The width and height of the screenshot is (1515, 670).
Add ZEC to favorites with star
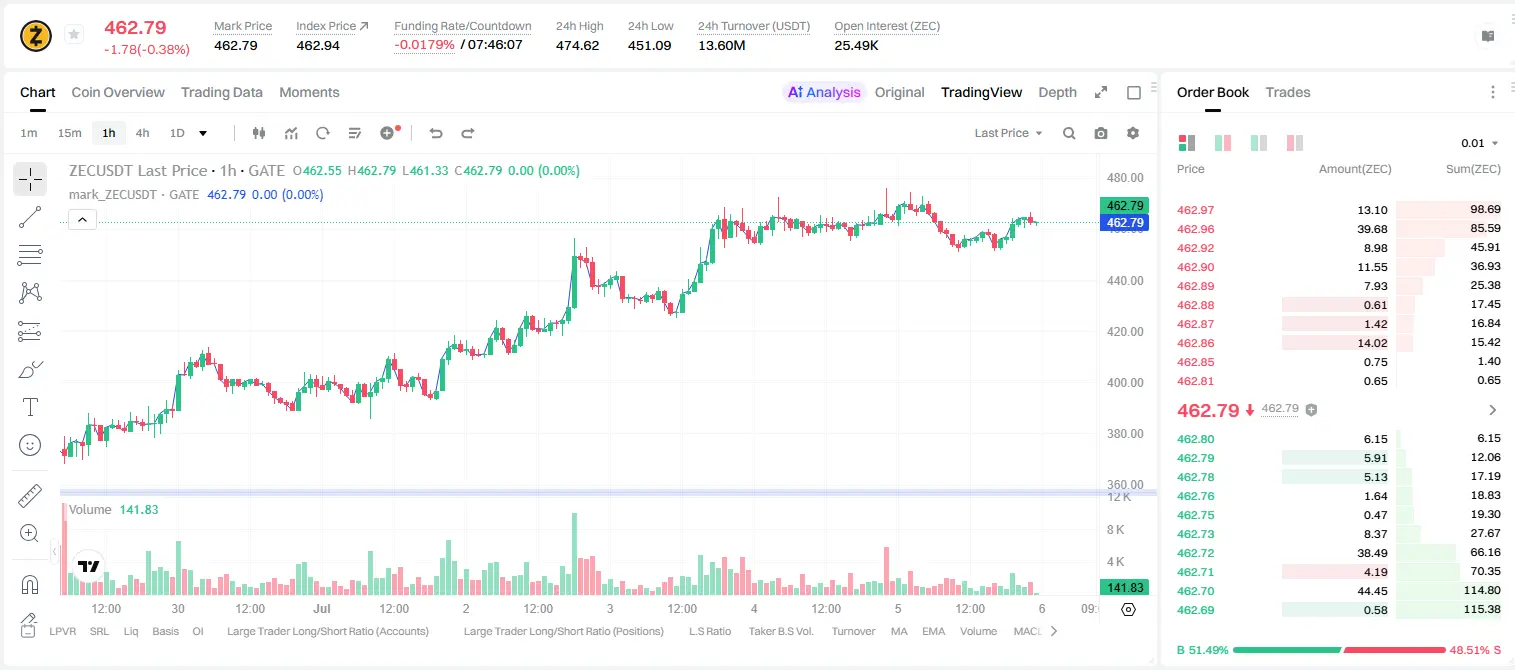pyautogui.click(x=74, y=35)
